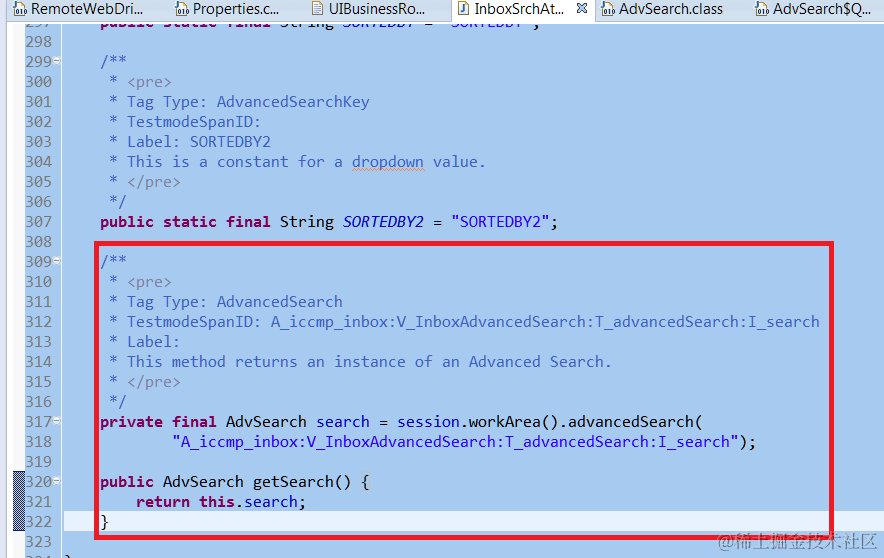Click the session variable on line 317
The width and height of the screenshot is (884, 558).
point(428,422)
